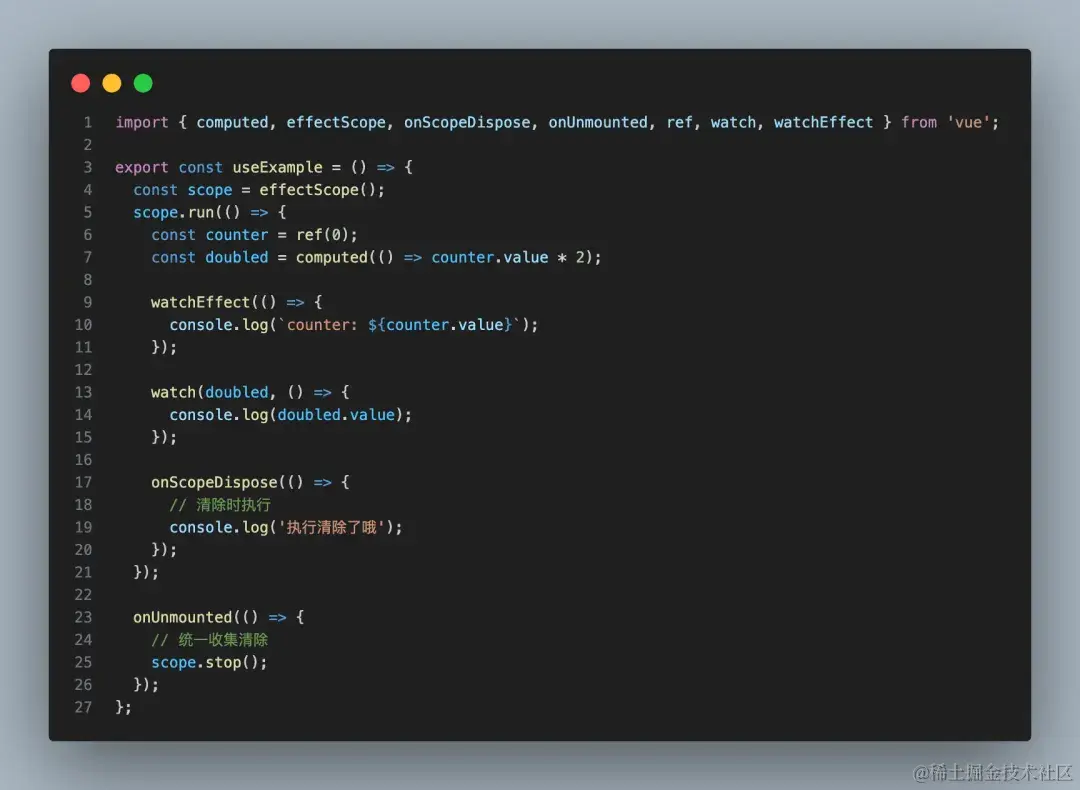Click the 'from' keyword in the import statement
This screenshot has width=1080, height=790.
click(919, 123)
